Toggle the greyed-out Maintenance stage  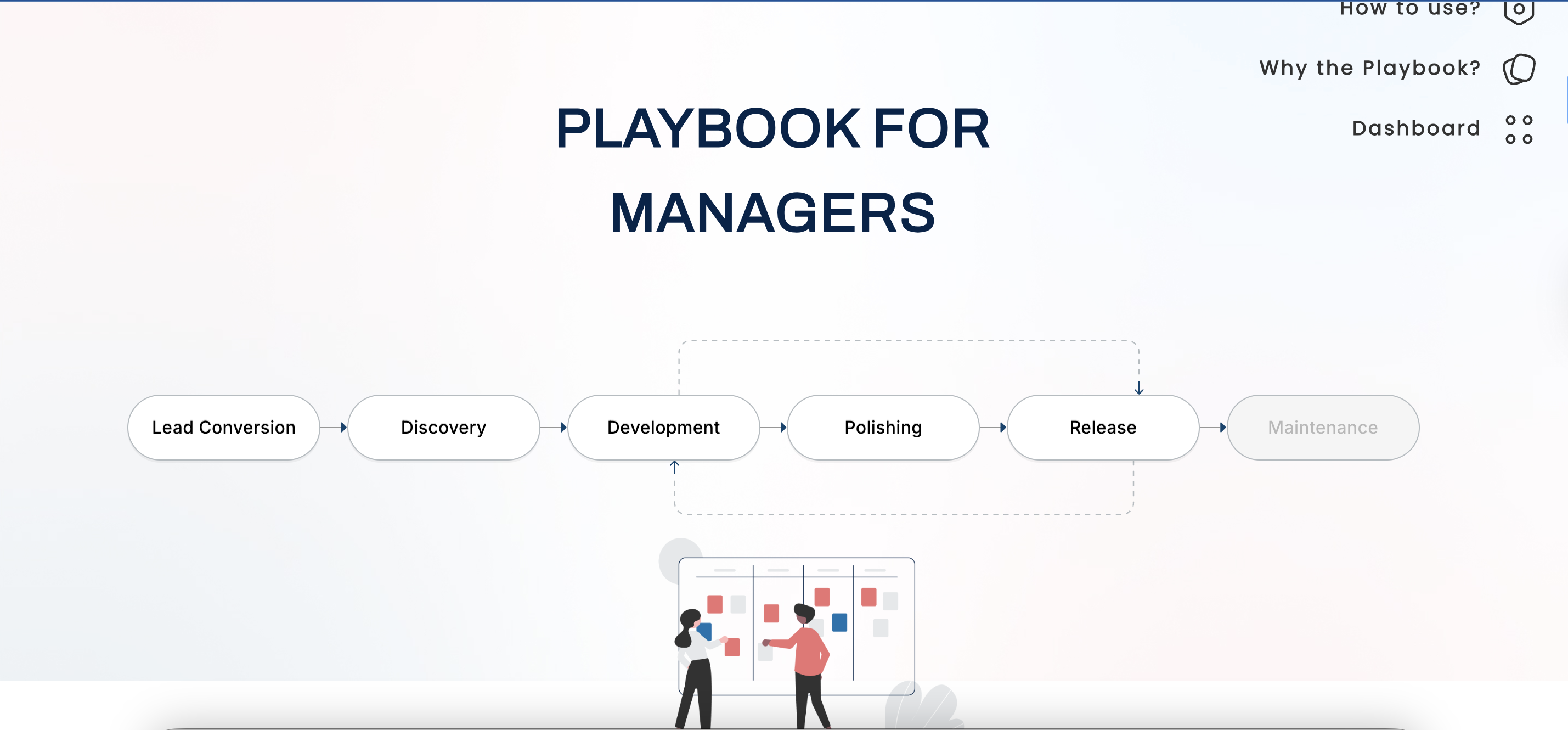tap(1322, 427)
